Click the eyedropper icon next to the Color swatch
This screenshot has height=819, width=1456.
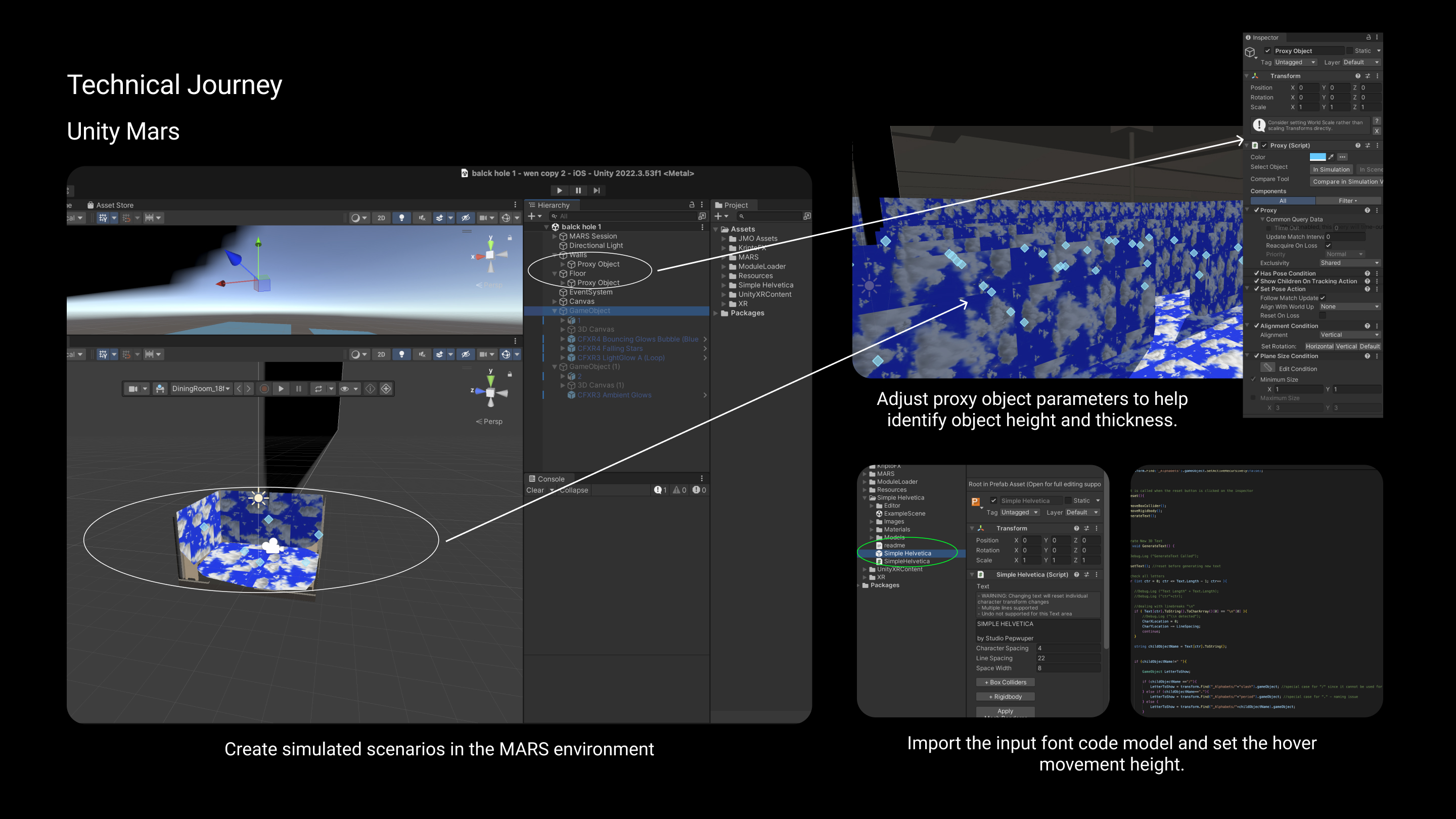[1331, 157]
